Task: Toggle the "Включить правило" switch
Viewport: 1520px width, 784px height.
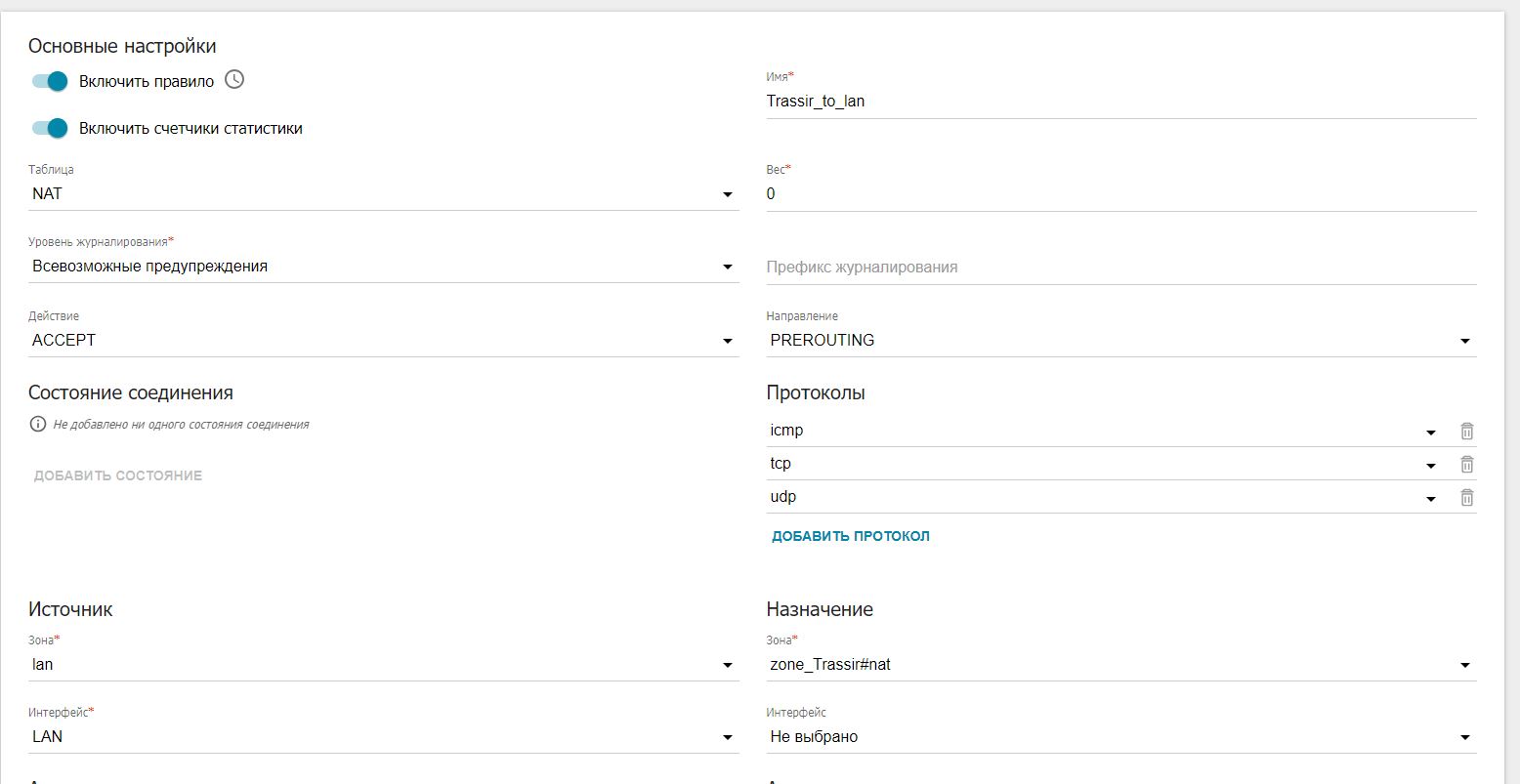Action: pos(50,81)
